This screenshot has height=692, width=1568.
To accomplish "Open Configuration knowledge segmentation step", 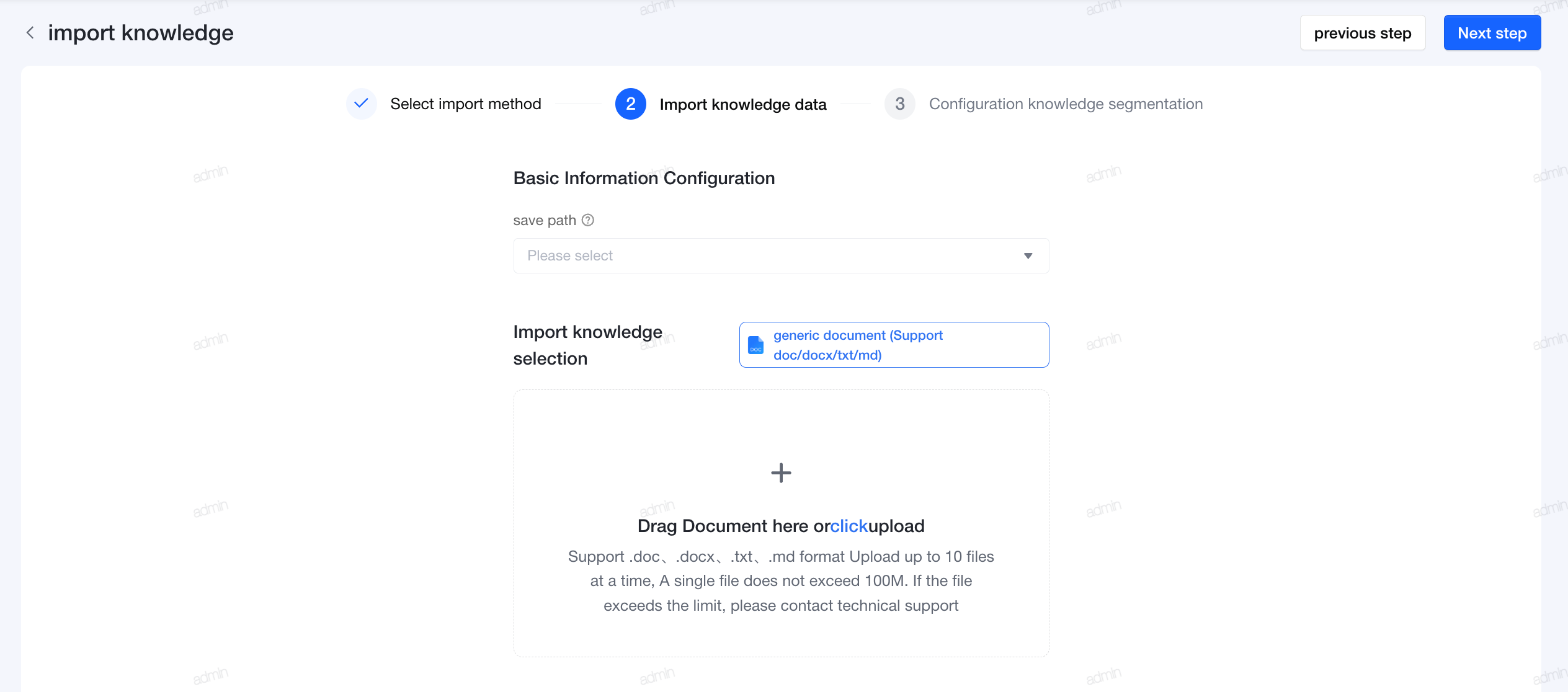I will [x=1066, y=104].
